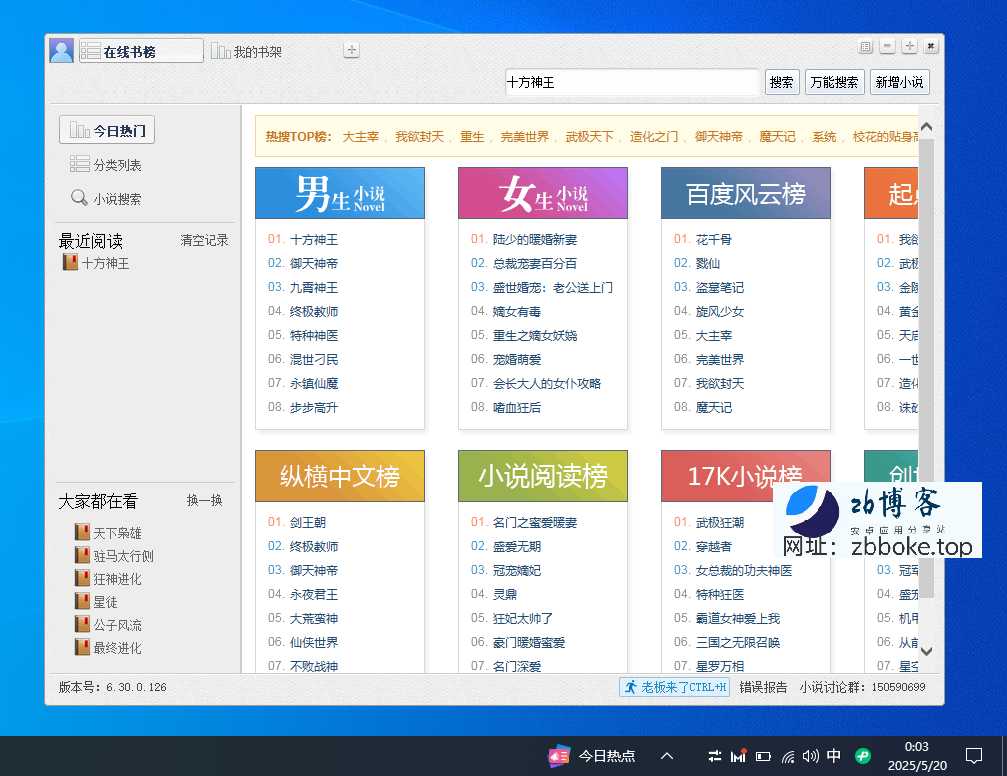The height and width of the screenshot is (776, 1007).
Task: Open 狂妃太帅了 in 小说阅读榜
Action: [523, 619]
